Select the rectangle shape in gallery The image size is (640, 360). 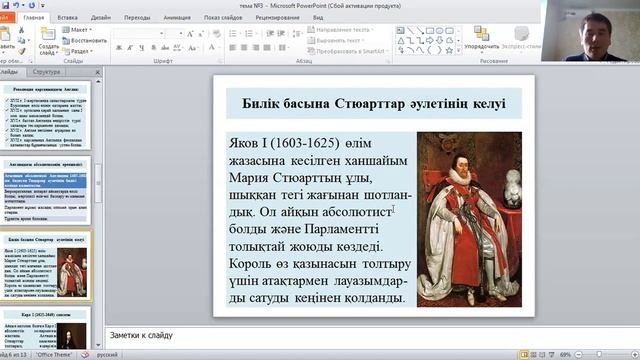(x=430, y=31)
